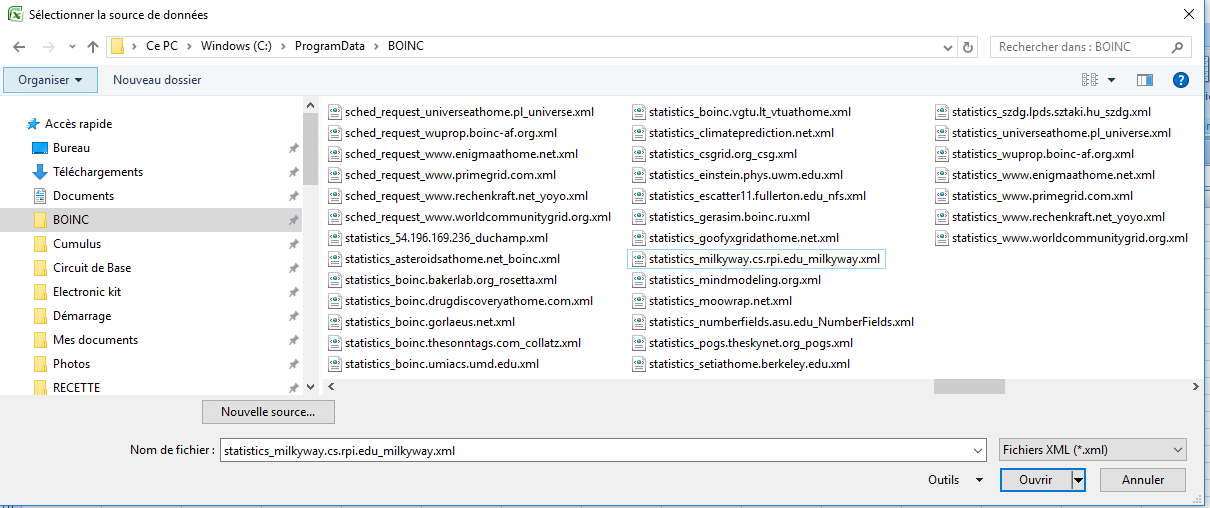The width and height of the screenshot is (1210, 508).
Task: Click the search magnifier icon
Action: point(1177,47)
